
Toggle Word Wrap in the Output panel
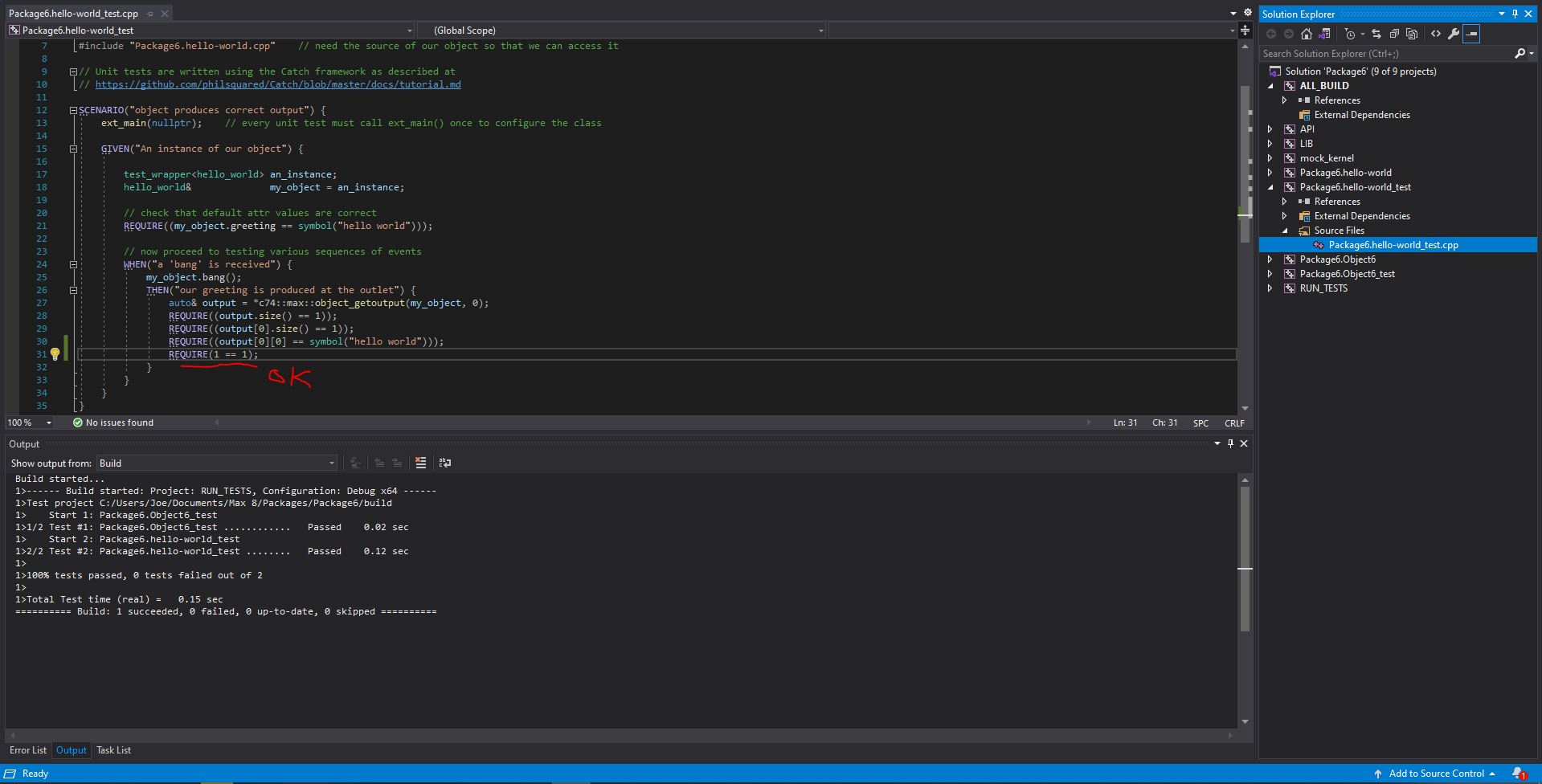444,463
